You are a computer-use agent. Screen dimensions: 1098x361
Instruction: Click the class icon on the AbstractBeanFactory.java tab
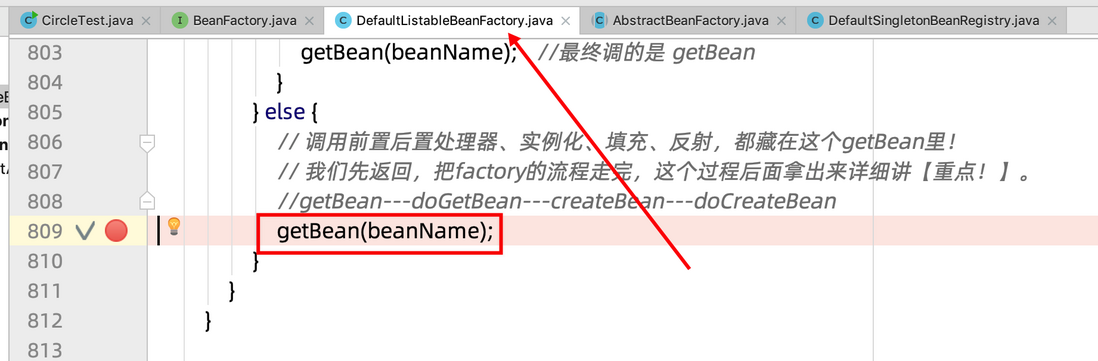[x=598, y=21]
